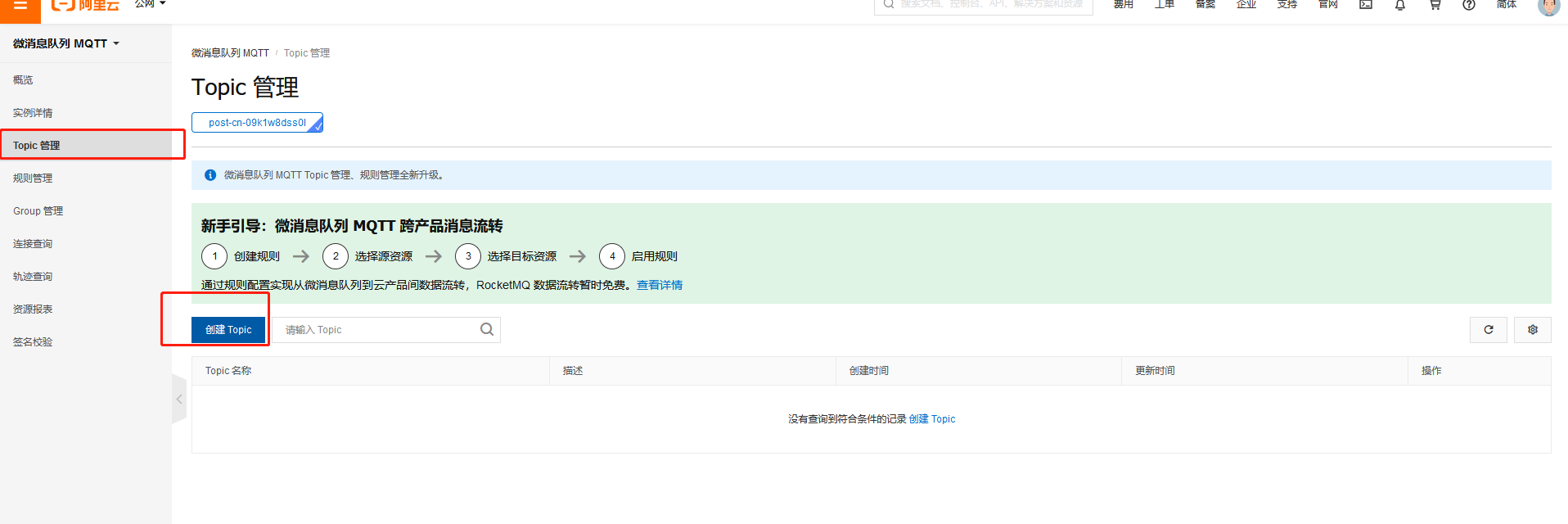
Task: Open 轨迹查询 in the sidebar
Action: 33,277
